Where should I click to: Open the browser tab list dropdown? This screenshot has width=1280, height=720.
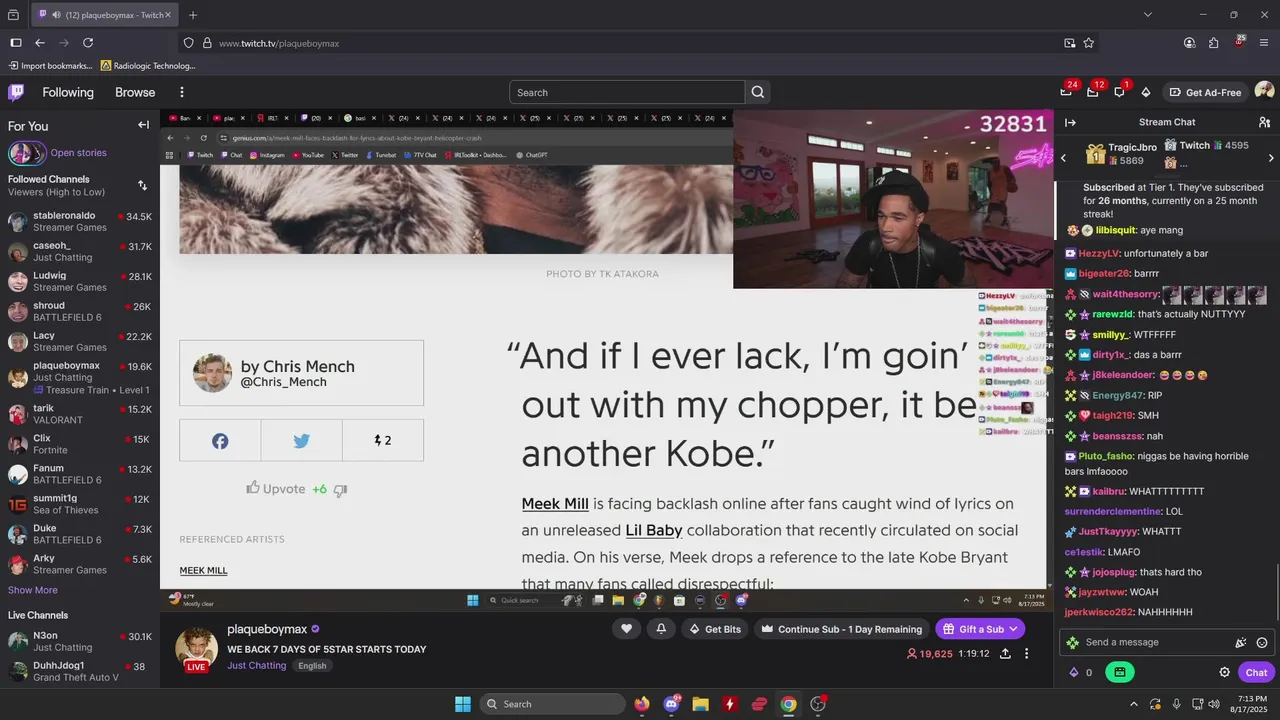pos(1148,15)
